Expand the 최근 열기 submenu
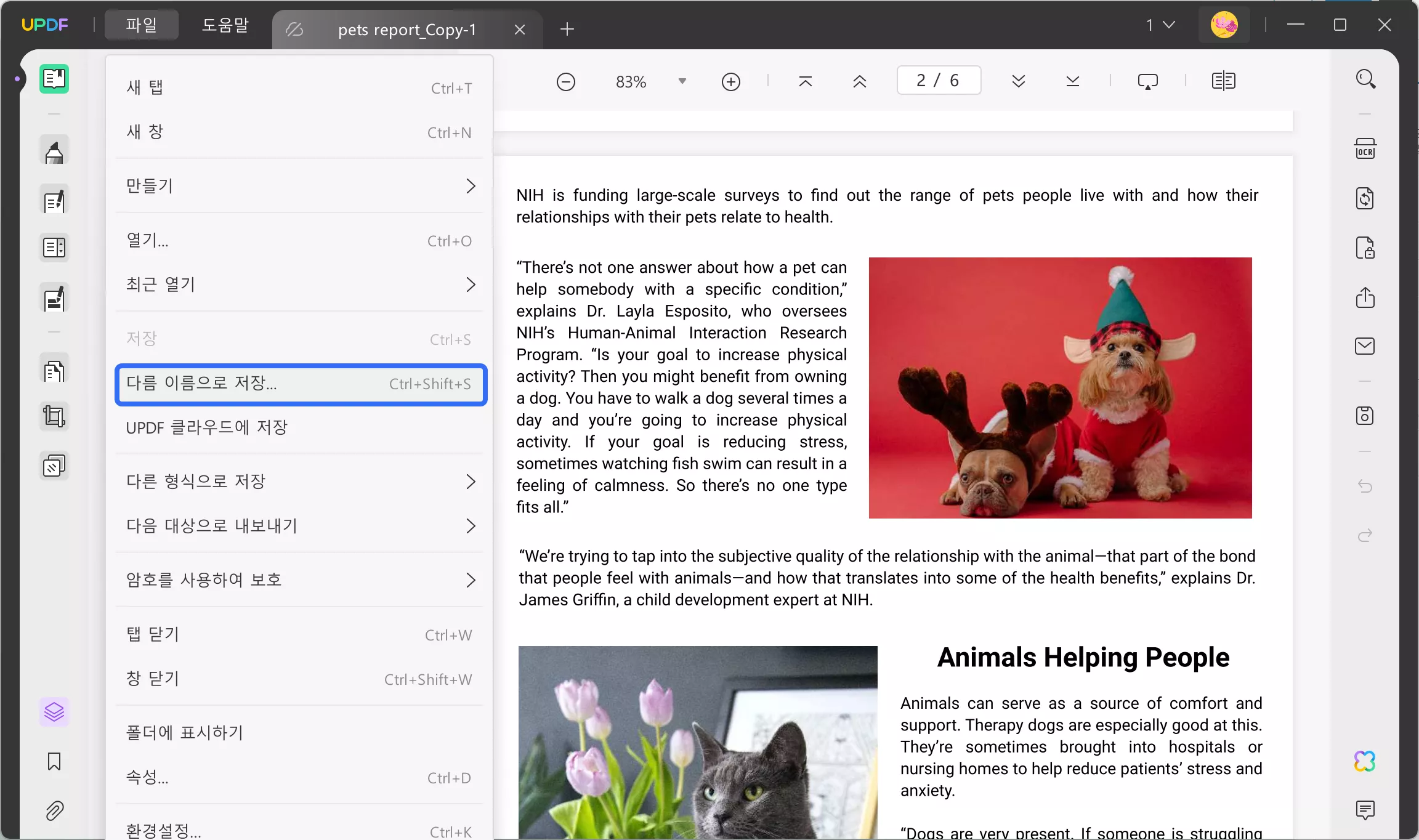1419x840 pixels. [x=299, y=285]
